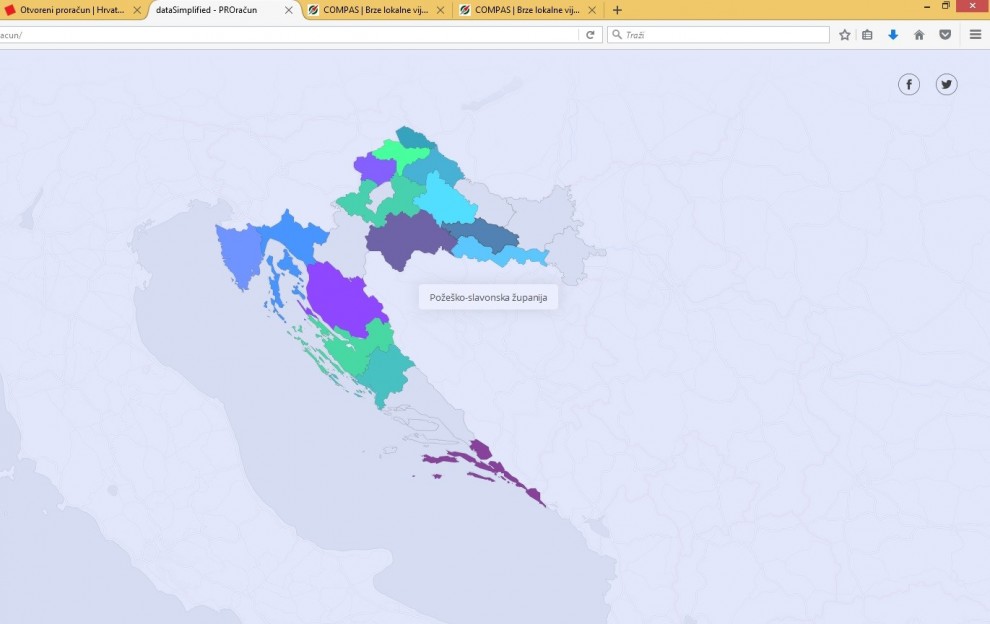Viewport: 990px width, 624px height.
Task: Open a new tab with plus button
Action: click(x=617, y=10)
